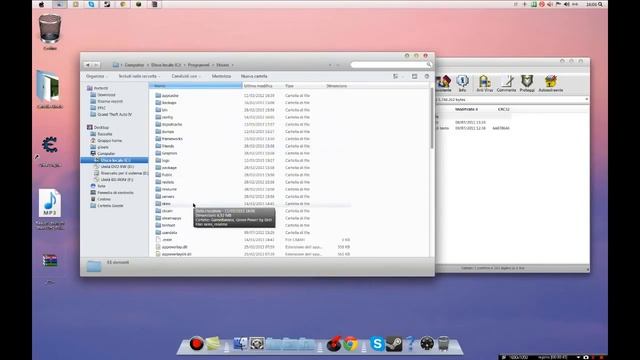Open the sticky notes icon in the dock
The width and height of the screenshot is (640, 360).
pos(213,344)
